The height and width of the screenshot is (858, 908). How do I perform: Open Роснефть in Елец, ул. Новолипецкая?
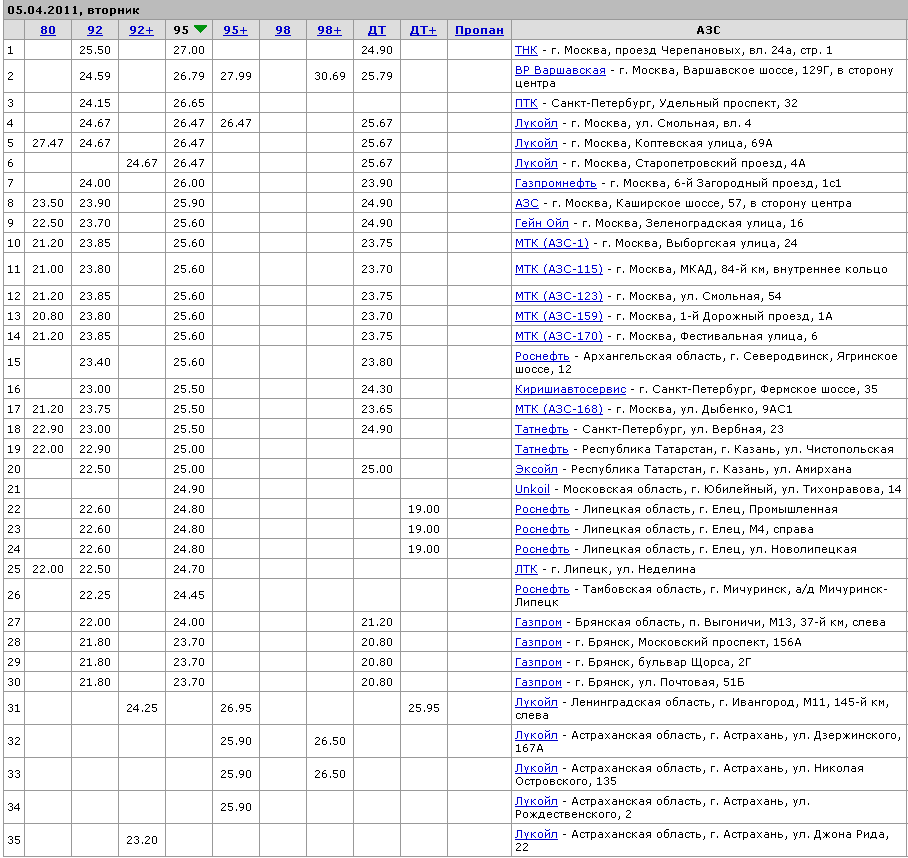[543, 549]
